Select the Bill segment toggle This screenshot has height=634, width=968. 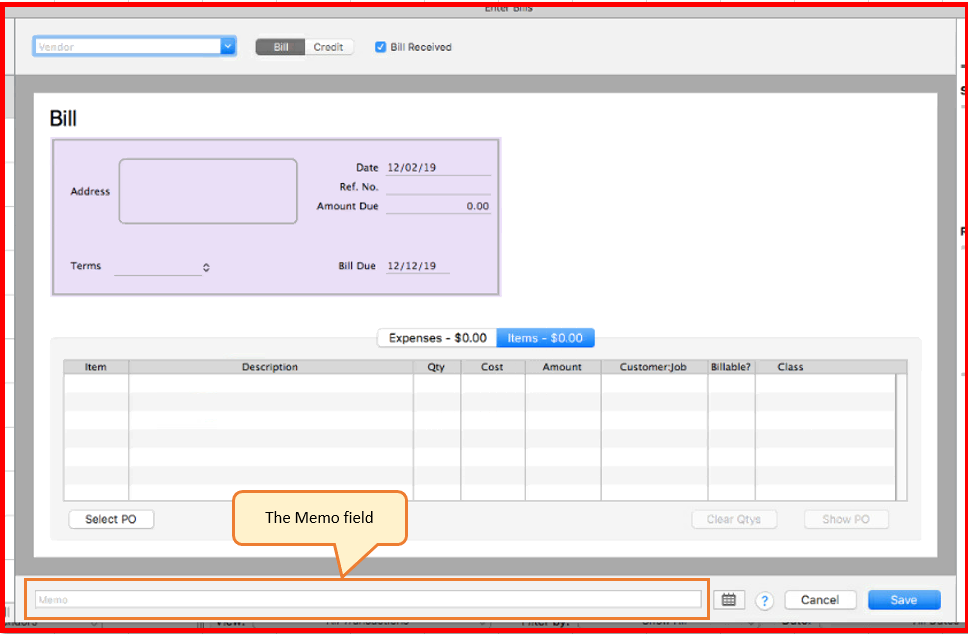click(280, 47)
